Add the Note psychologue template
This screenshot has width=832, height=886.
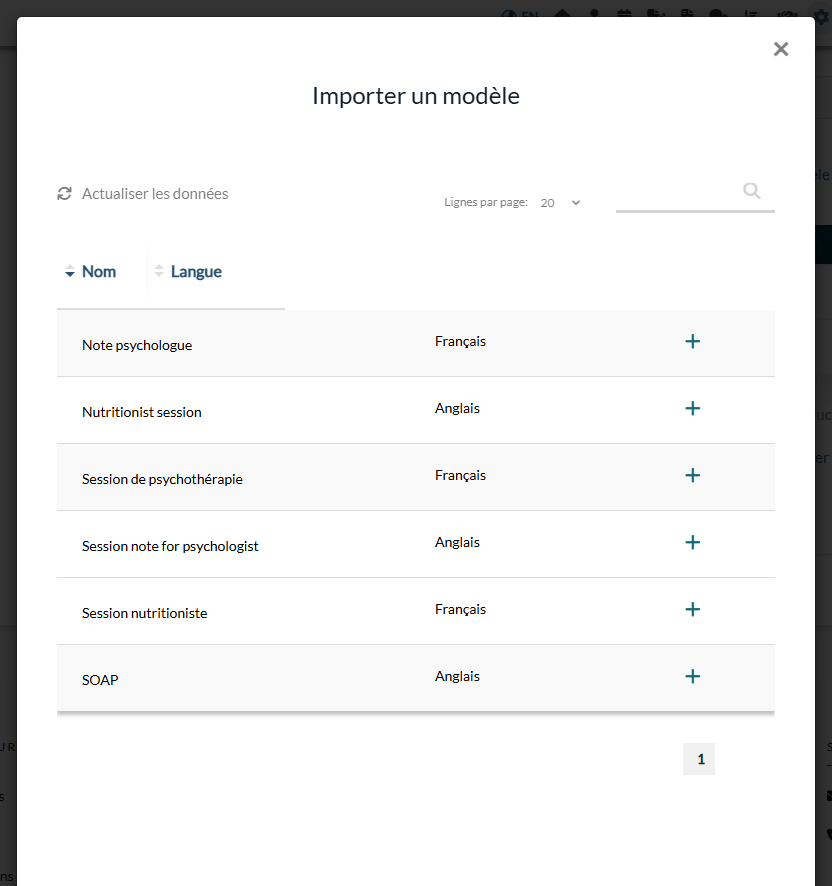[x=692, y=341]
